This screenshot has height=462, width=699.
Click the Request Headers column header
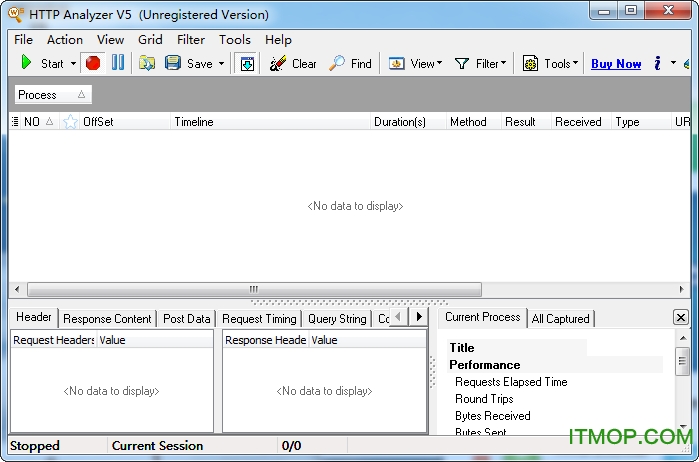click(x=53, y=340)
